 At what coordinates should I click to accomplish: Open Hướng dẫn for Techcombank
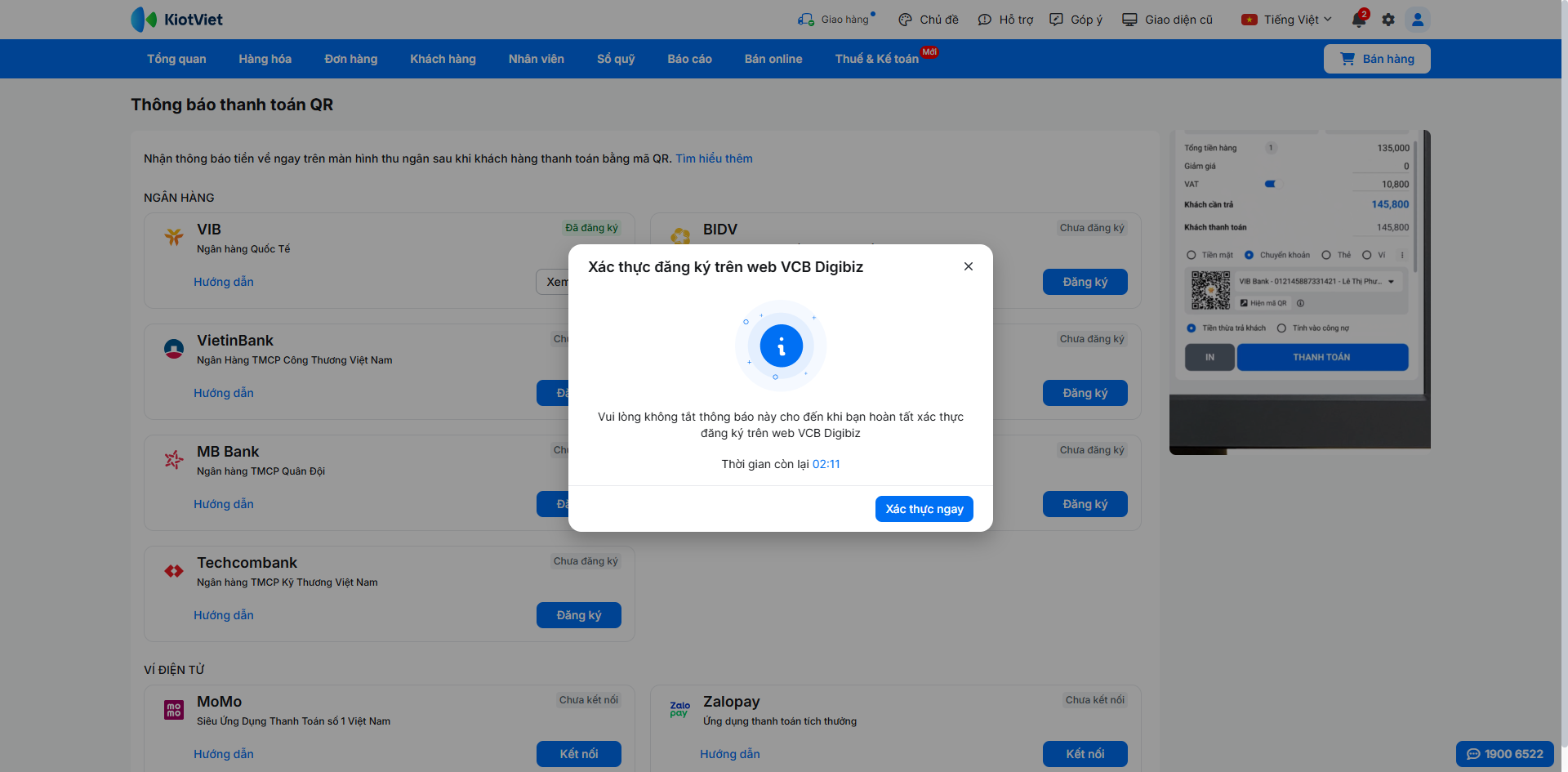[x=224, y=615]
